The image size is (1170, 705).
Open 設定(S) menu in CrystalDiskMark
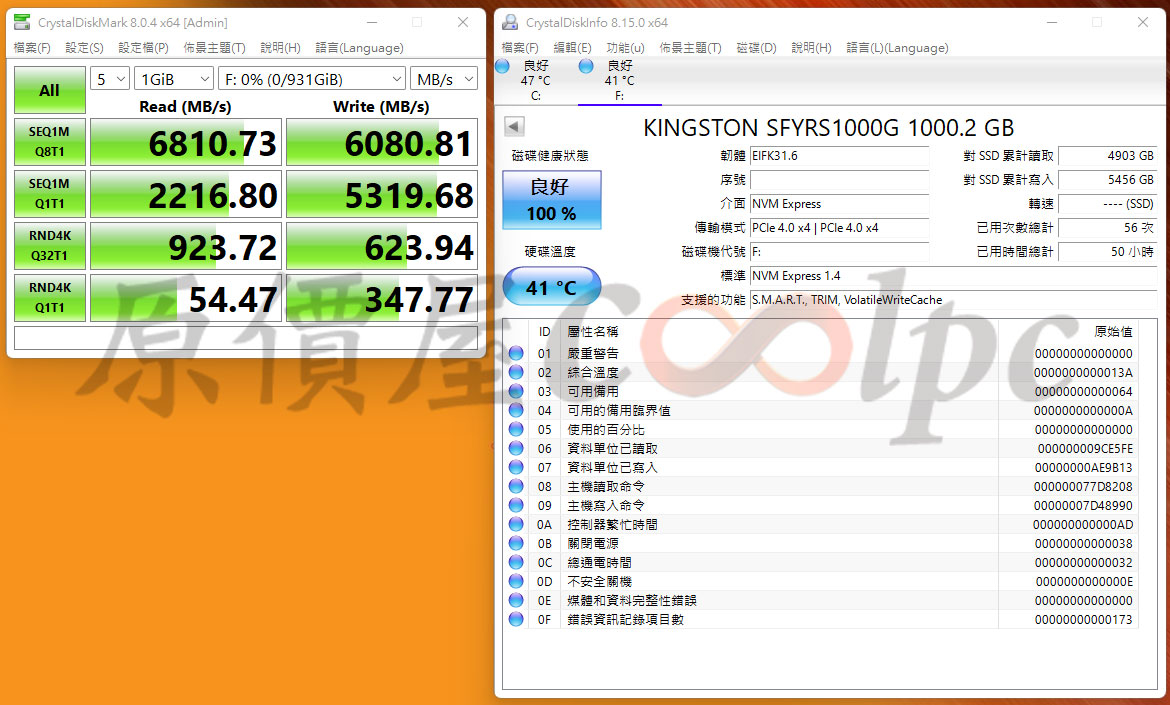pos(84,48)
